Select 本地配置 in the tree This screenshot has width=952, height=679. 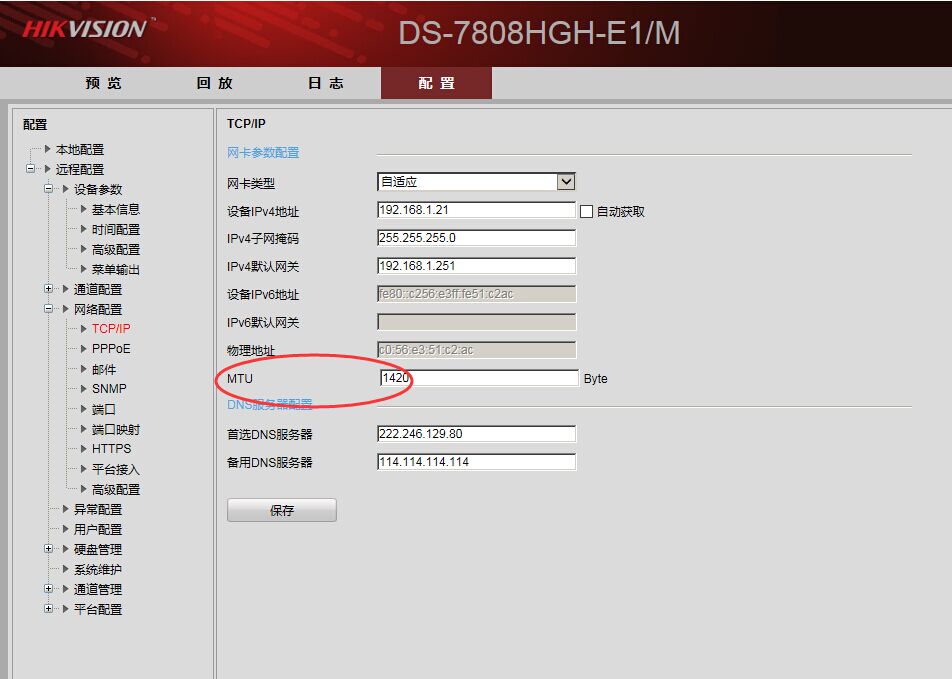tap(79, 149)
